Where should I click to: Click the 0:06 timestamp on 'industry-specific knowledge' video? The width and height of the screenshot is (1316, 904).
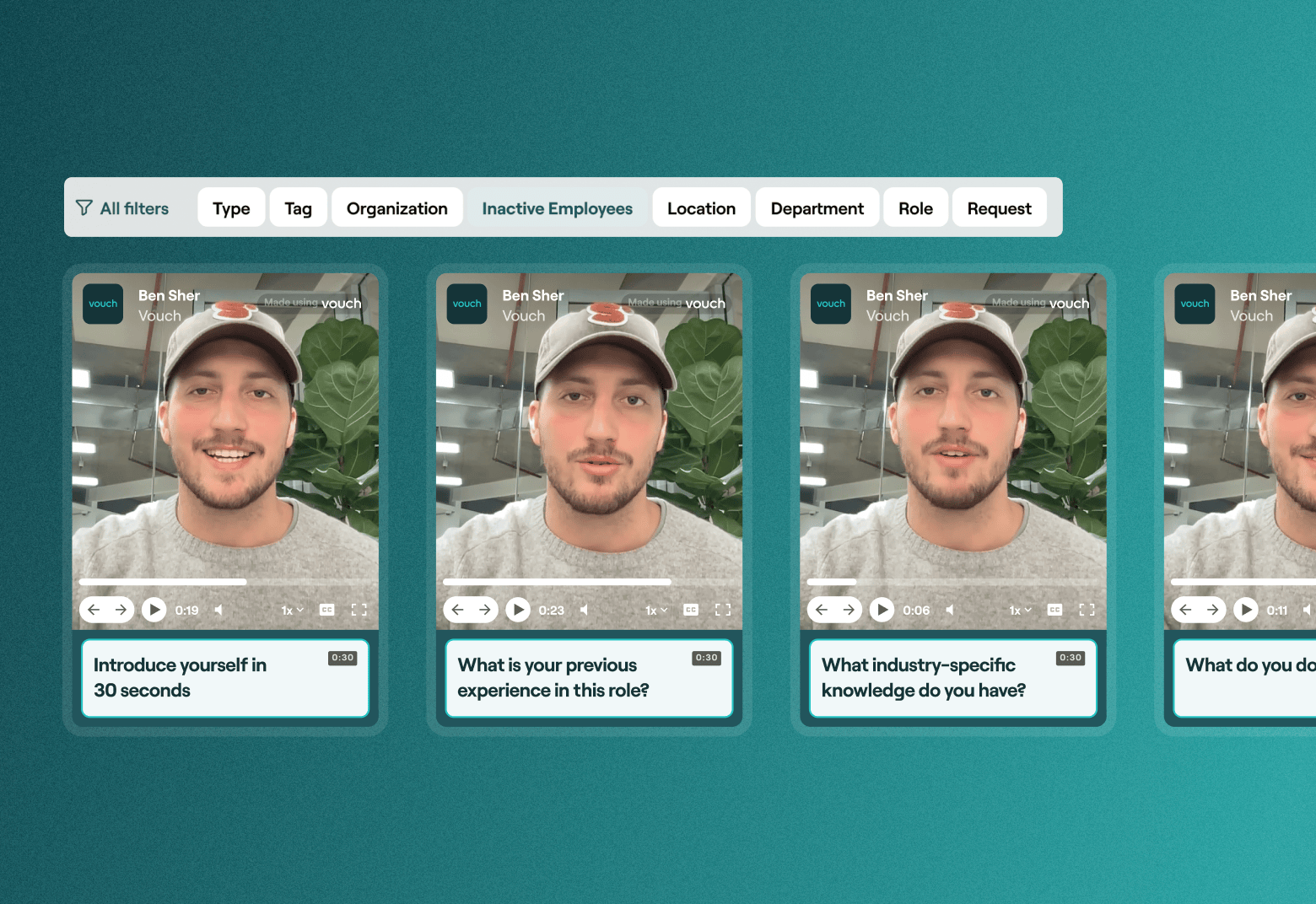point(916,610)
